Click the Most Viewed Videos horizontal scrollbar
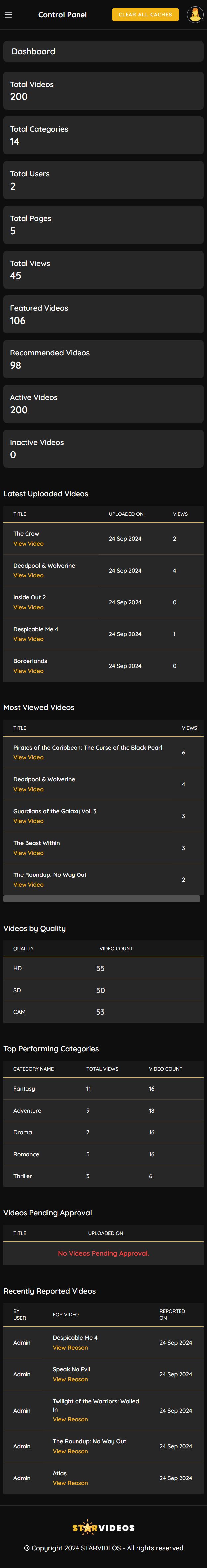Screen dimensions: 207x1568 point(102,898)
